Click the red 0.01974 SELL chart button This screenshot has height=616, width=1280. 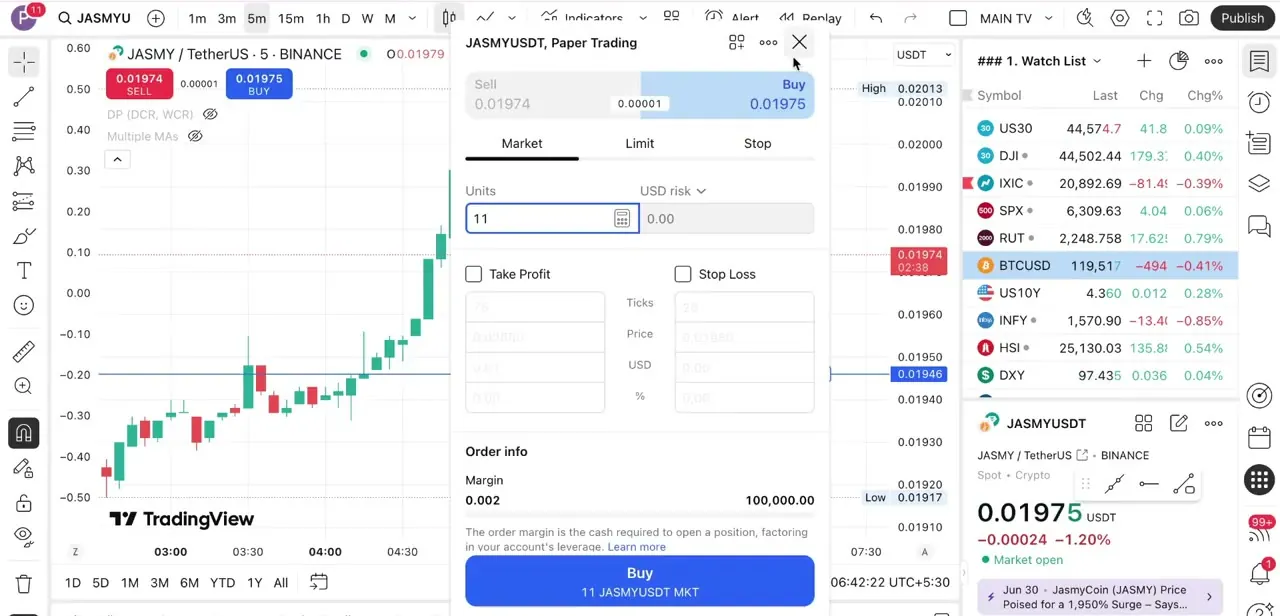pos(139,84)
